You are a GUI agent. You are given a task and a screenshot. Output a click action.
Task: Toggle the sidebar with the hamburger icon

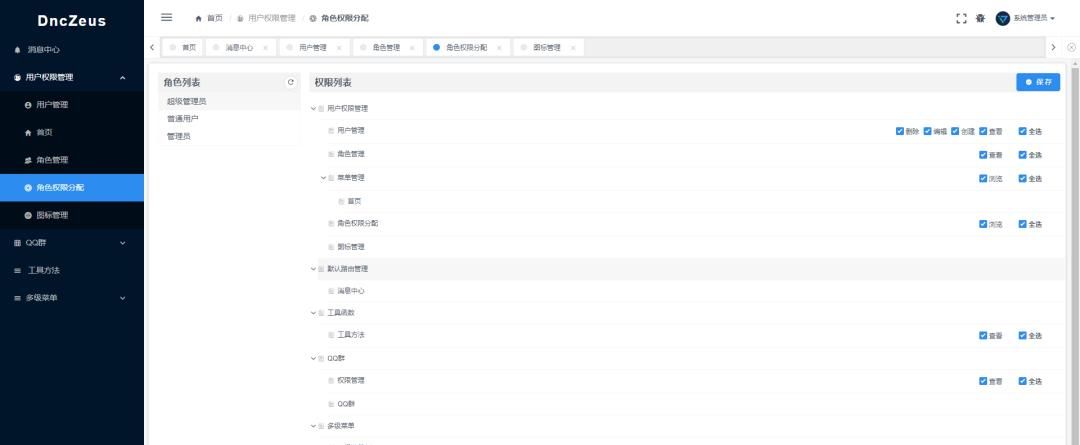point(167,18)
